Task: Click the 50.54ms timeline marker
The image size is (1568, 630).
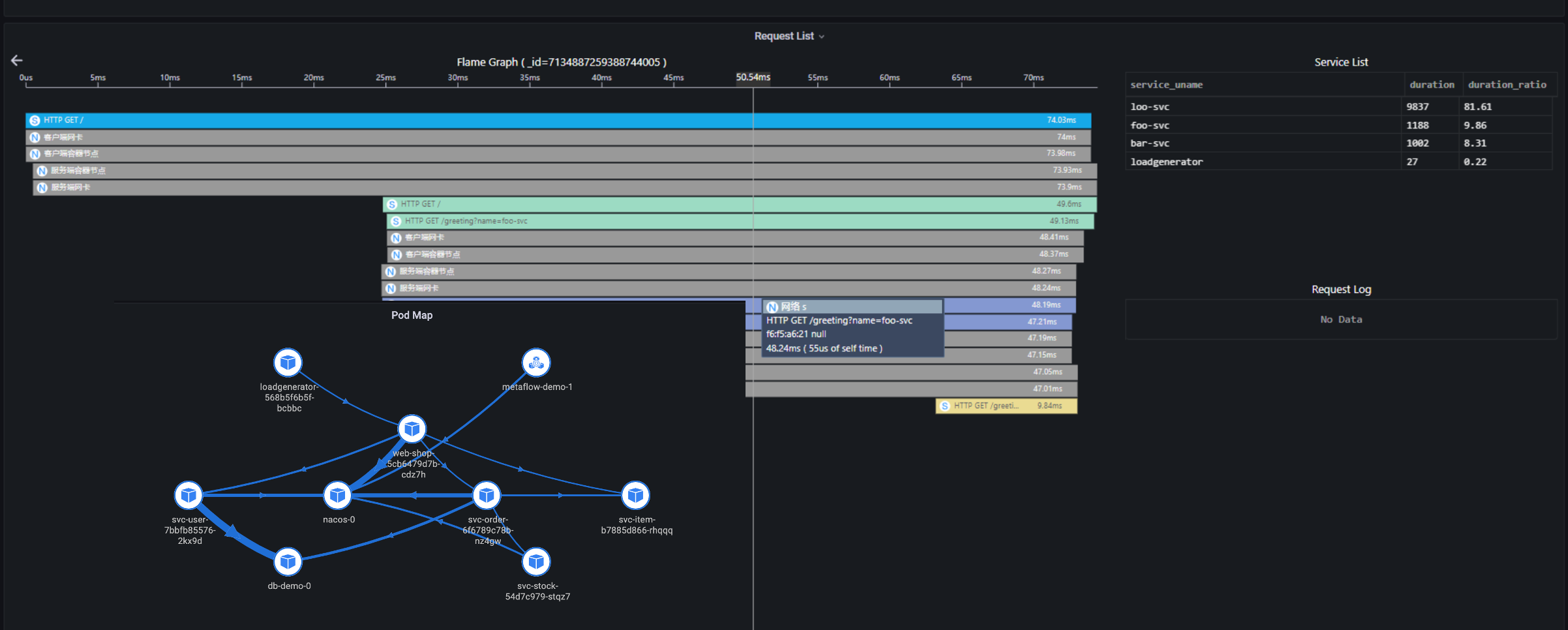Action: coord(753,78)
